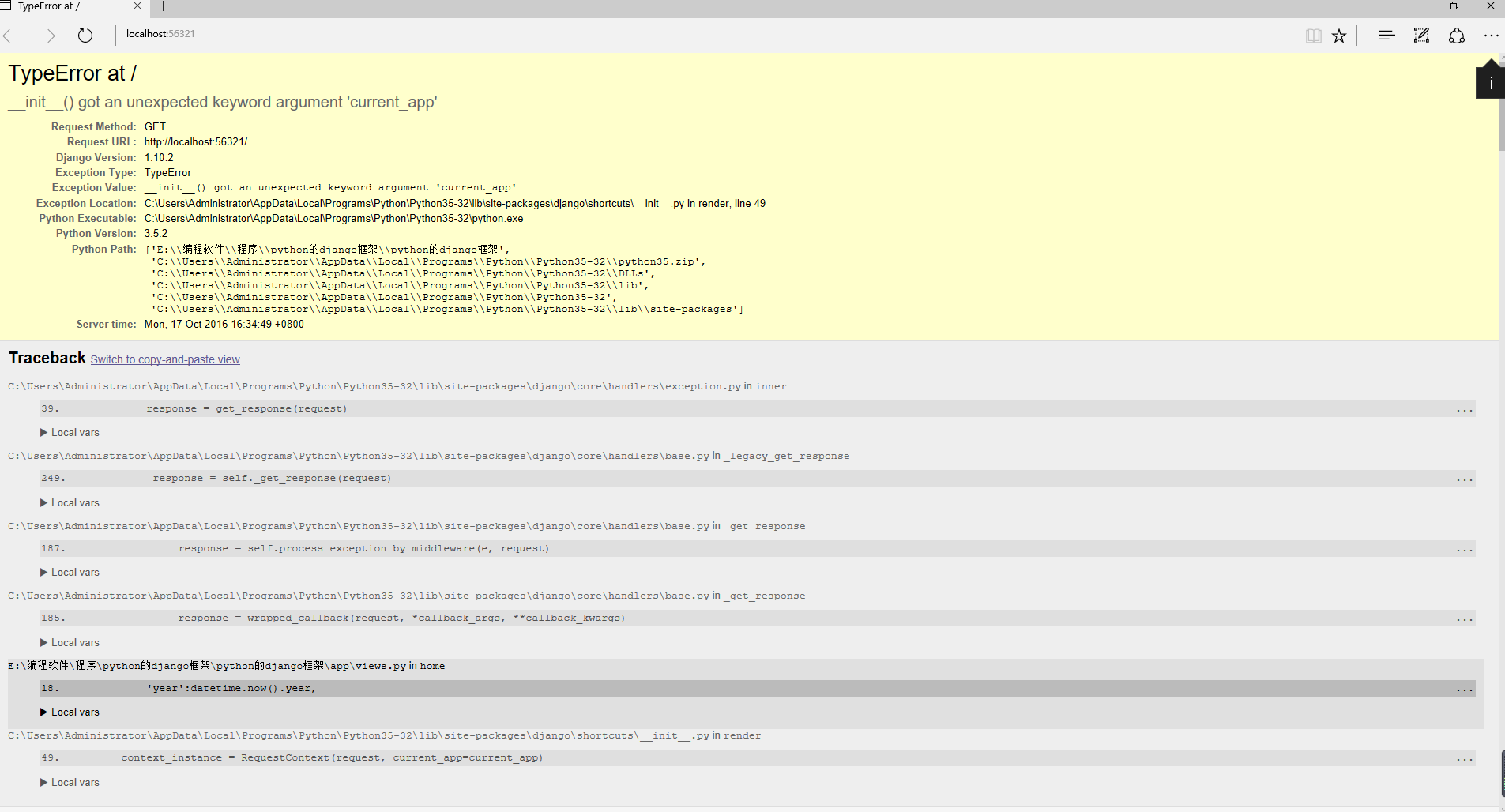Click the views.py in home file path

(x=227, y=667)
